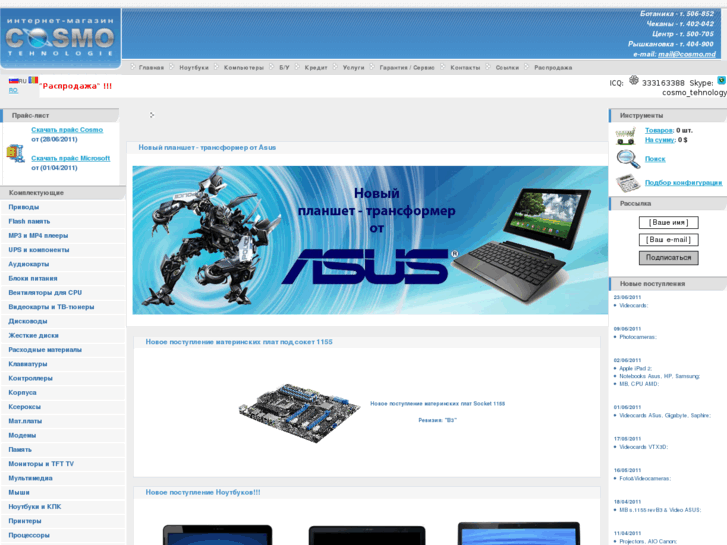The height and width of the screenshot is (545, 727).
Task: Select the Клавиатуры category
Action: (x=28, y=364)
